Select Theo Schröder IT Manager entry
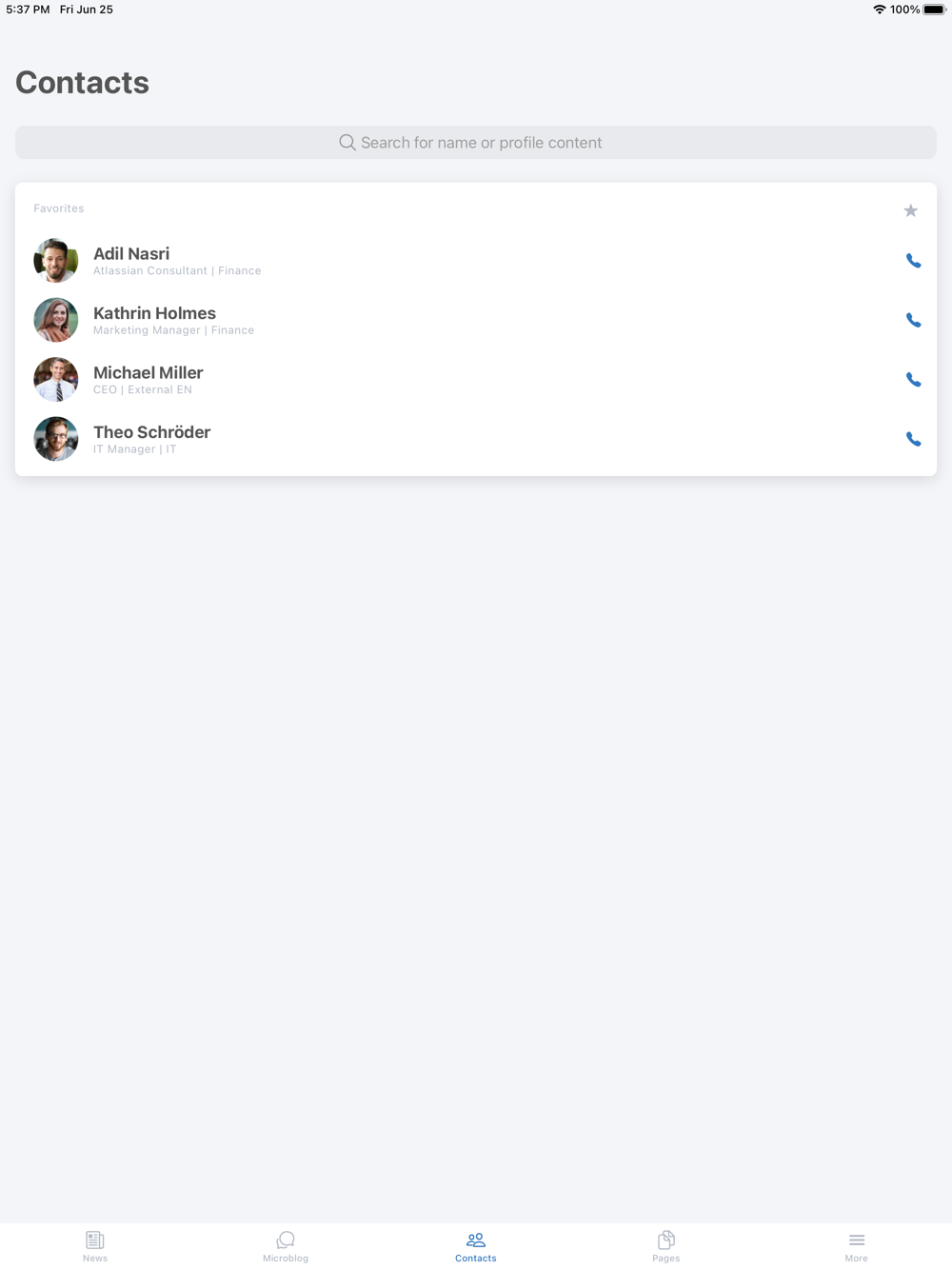 click(476, 439)
